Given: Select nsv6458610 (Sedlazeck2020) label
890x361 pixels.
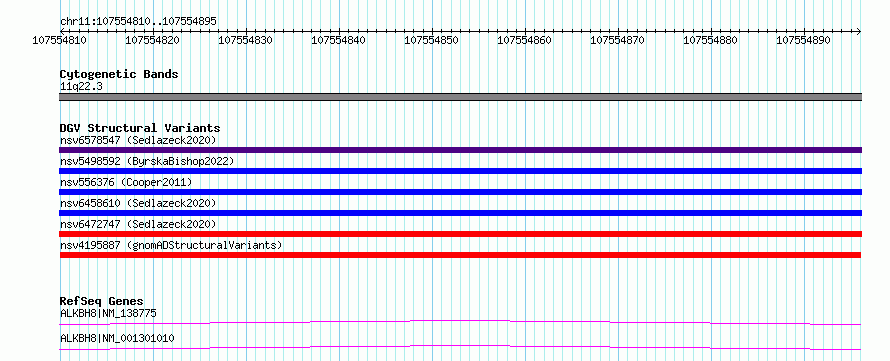Looking at the screenshot, I should pyautogui.click(x=138, y=203).
